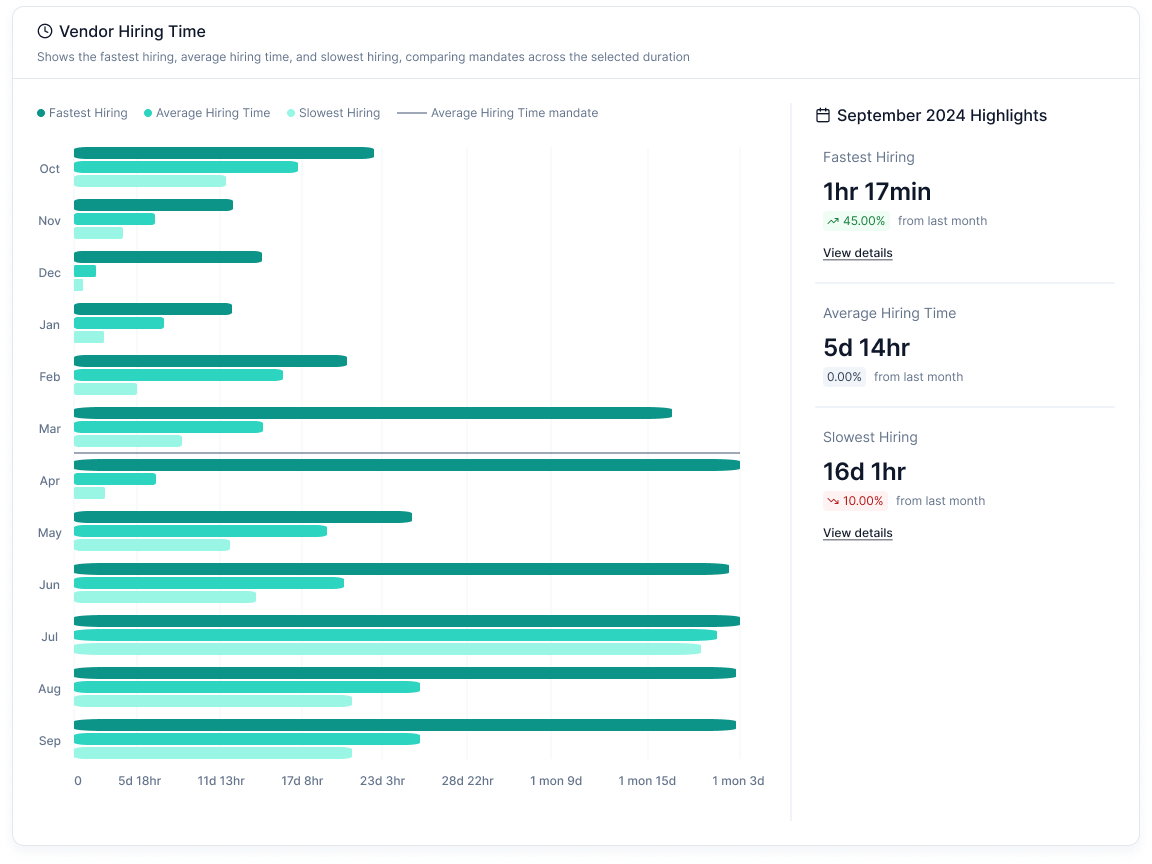Toggle the Average Hiring Time legend series
The width and height of the screenshot is (1152, 864).
(x=207, y=113)
